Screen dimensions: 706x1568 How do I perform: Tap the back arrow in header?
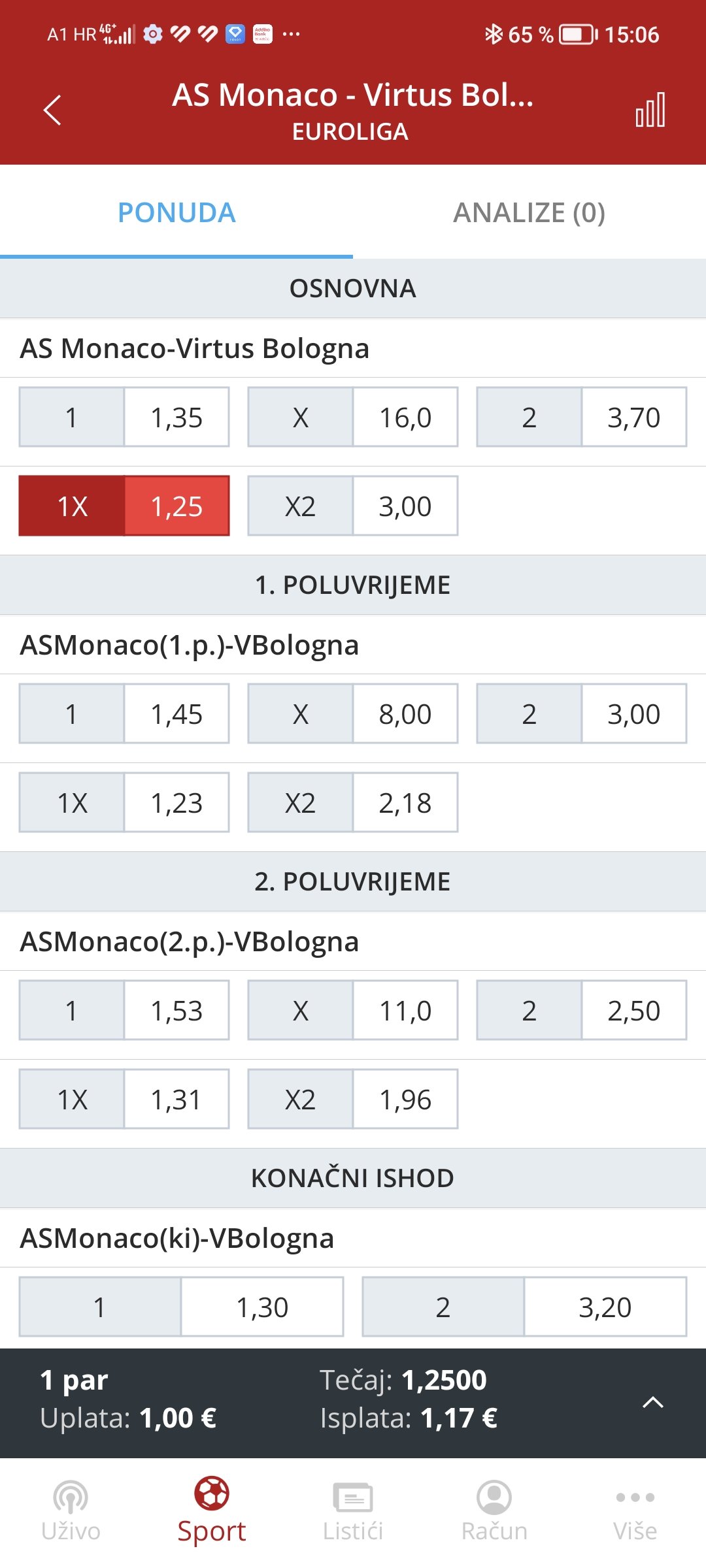point(52,110)
